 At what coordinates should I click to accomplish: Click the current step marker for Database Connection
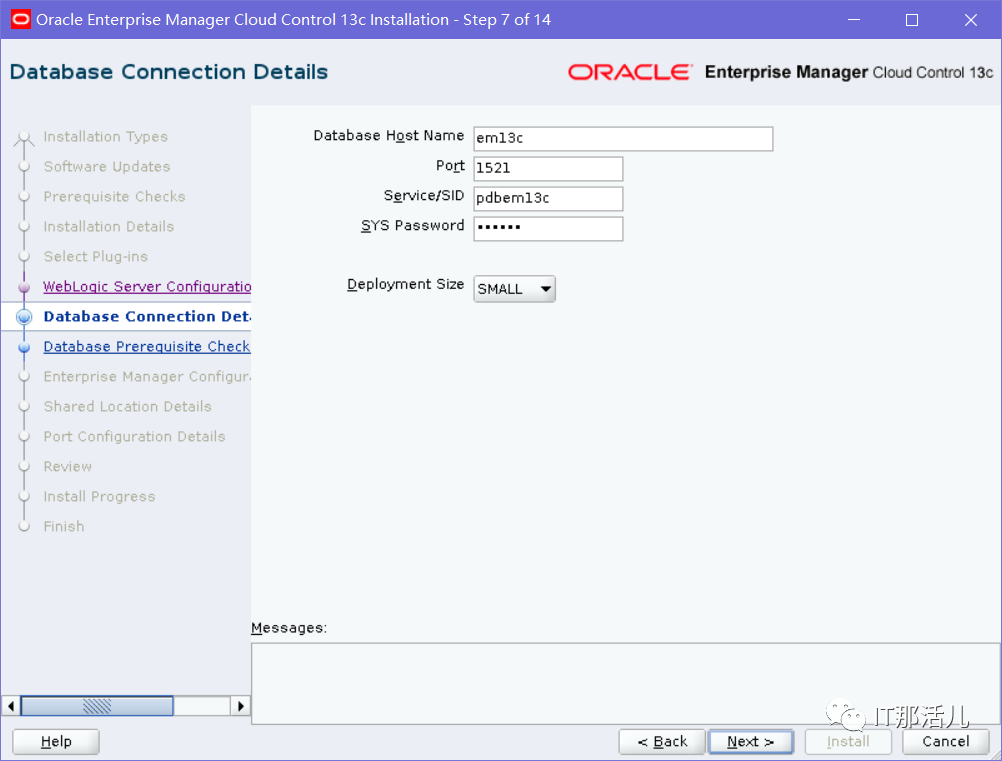24,317
